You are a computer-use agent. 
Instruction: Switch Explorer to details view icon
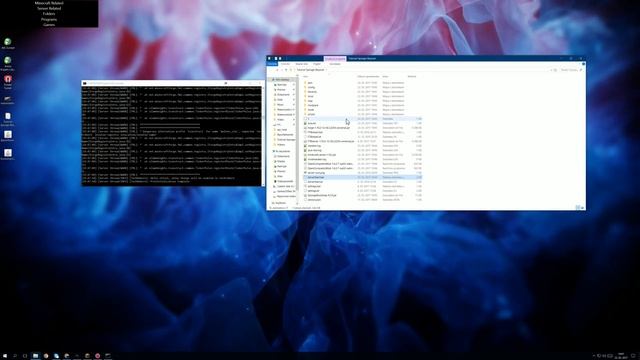[x=578, y=208]
